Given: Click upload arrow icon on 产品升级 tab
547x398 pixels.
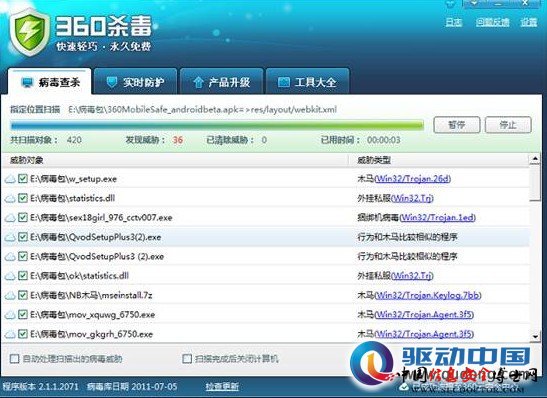Looking at the screenshot, I should coord(198,82).
